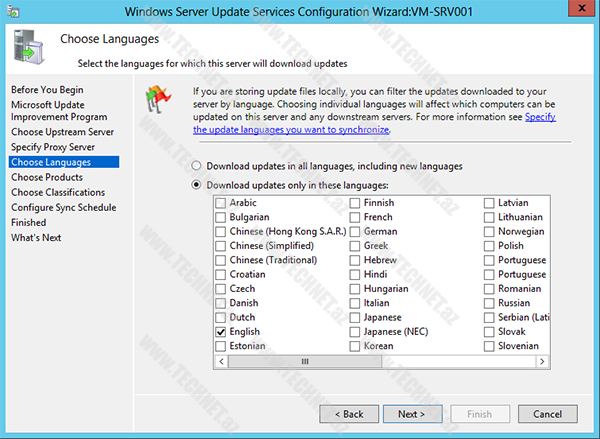The image size is (600, 439).
Task: Go to the Choose Products step
Action: (47, 177)
